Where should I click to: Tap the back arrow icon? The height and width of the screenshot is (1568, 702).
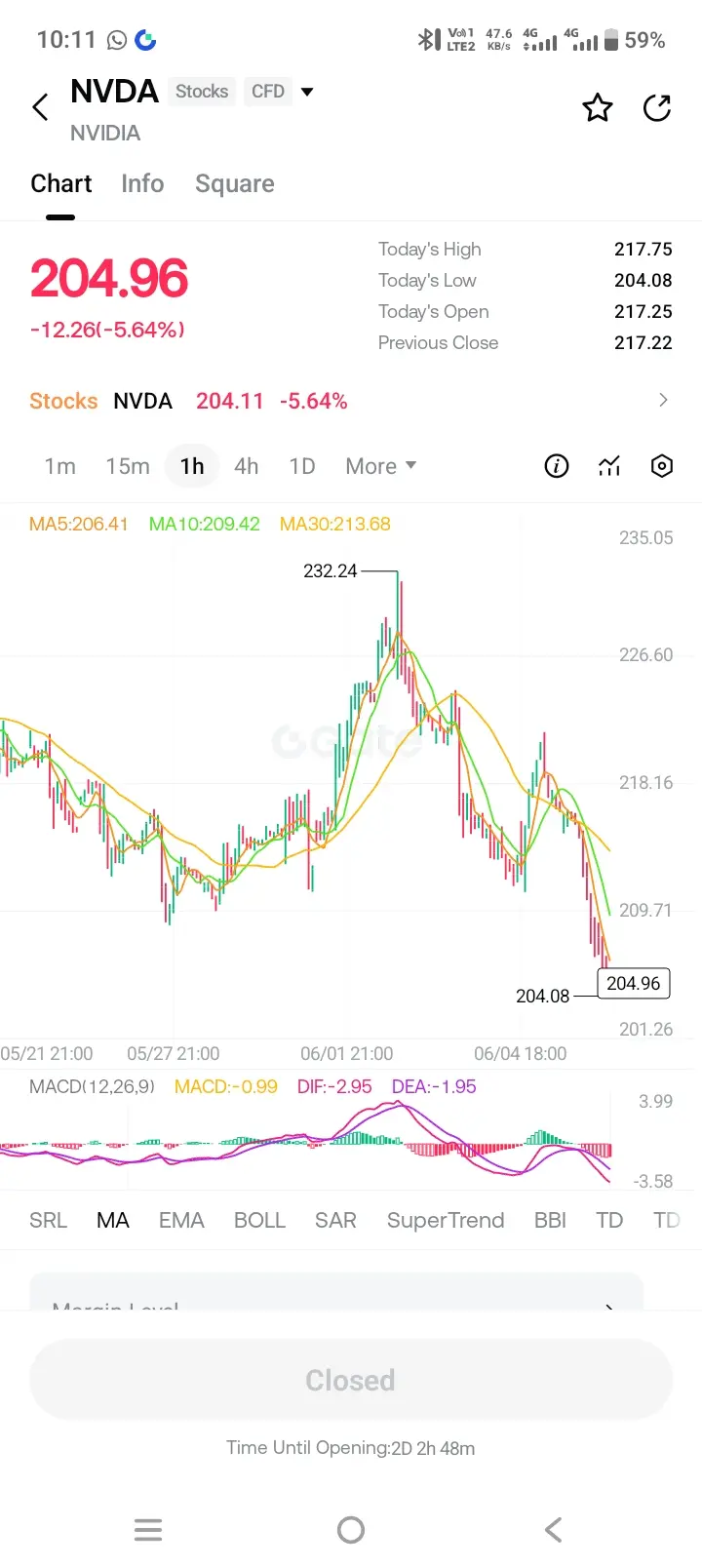tap(40, 107)
